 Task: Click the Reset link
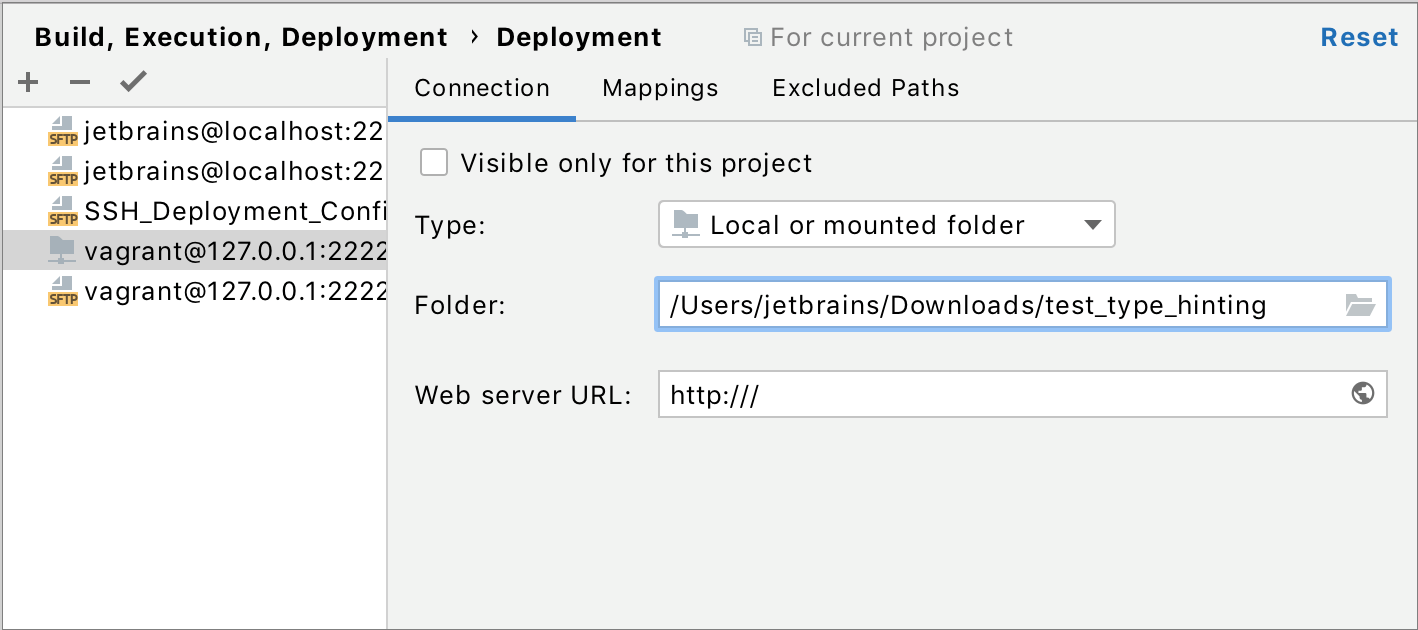tap(1359, 36)
